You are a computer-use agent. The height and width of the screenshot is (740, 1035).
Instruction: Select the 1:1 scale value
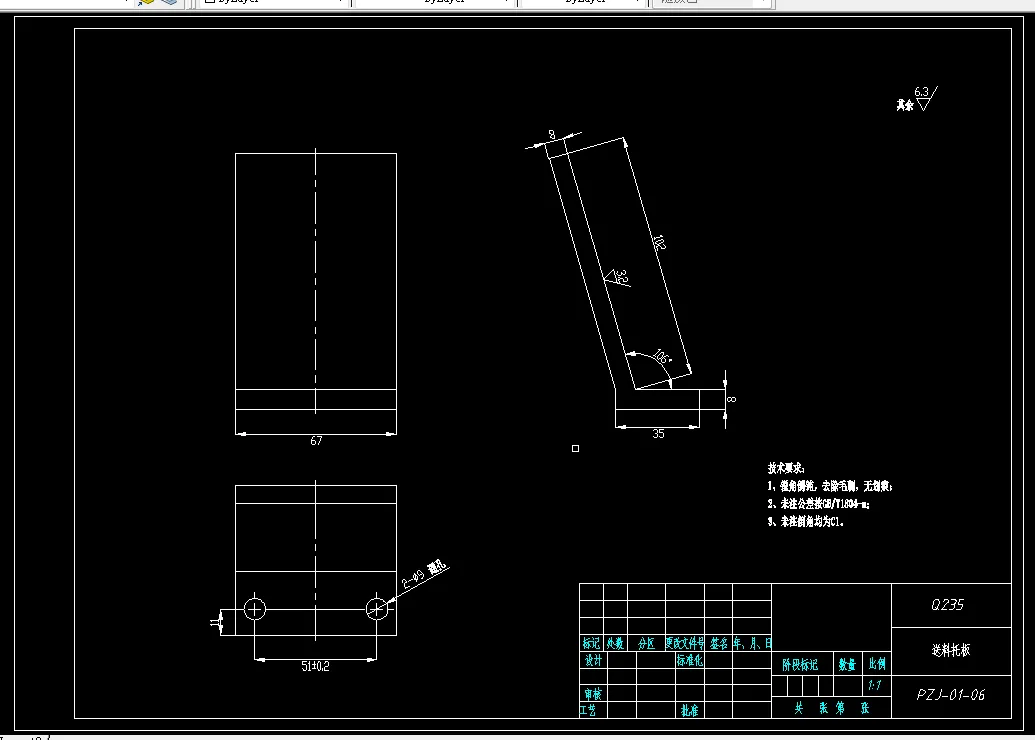(875, 685)
